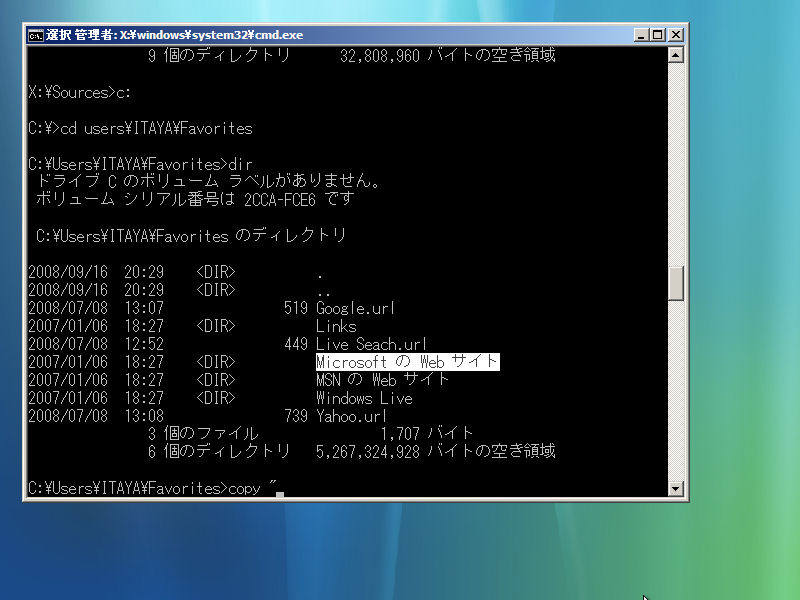Image resolution: width=800 pixels, height=600 pixels.
Task: Click the 'dir' command after the Favorites prompt
Action: coord(240,164)
